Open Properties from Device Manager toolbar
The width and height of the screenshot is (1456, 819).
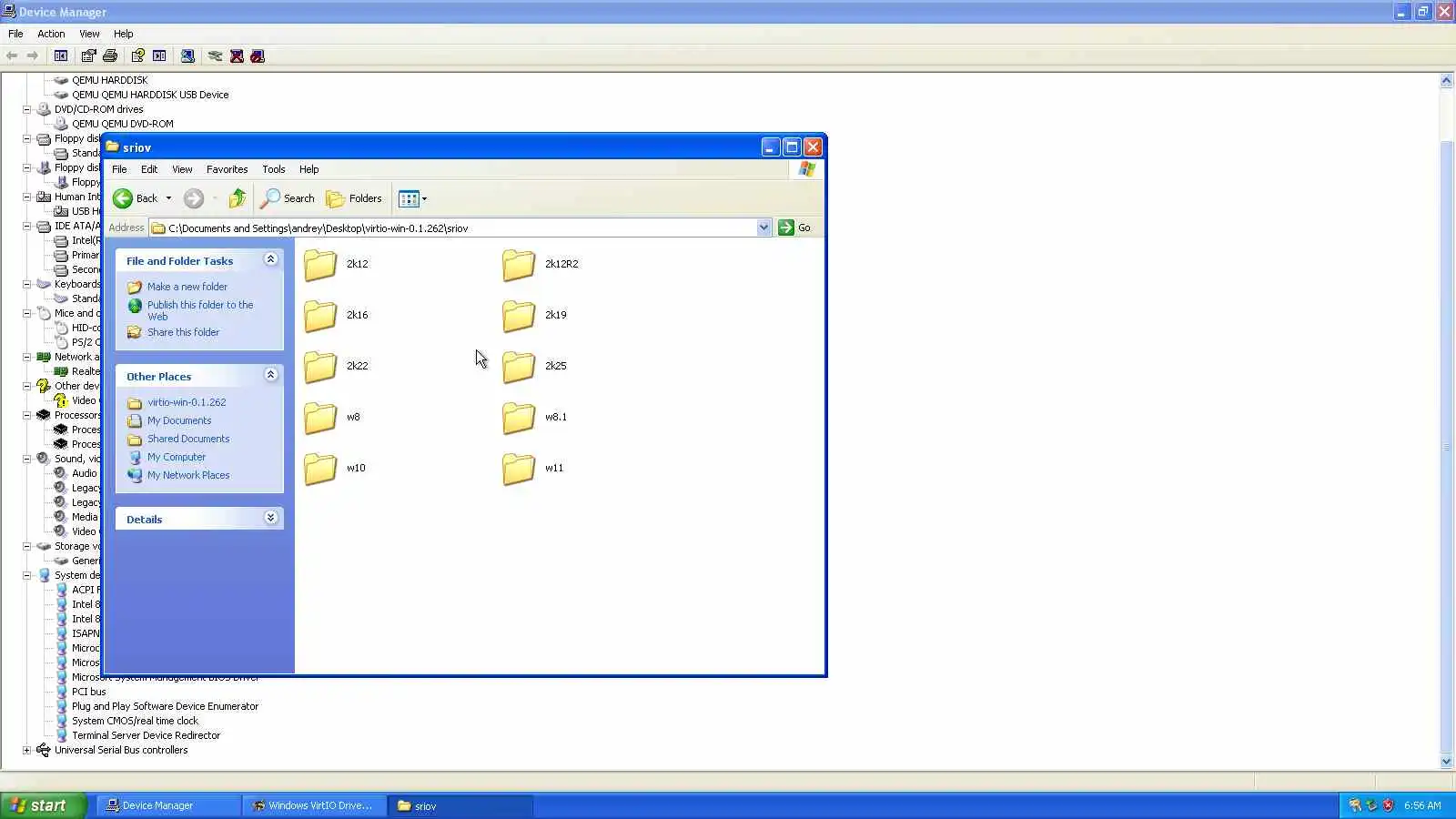[x=88, y=56]
